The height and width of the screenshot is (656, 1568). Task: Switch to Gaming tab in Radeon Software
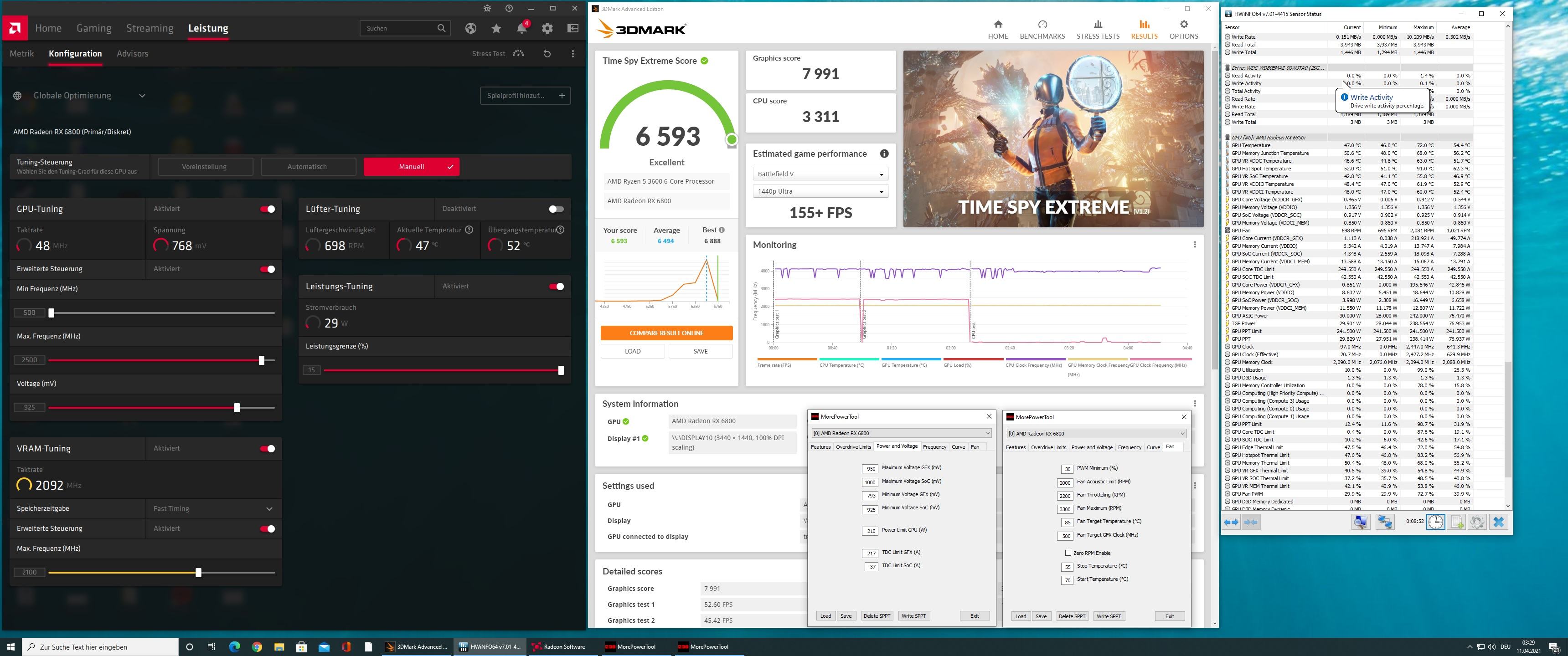[x=94, y=28]
